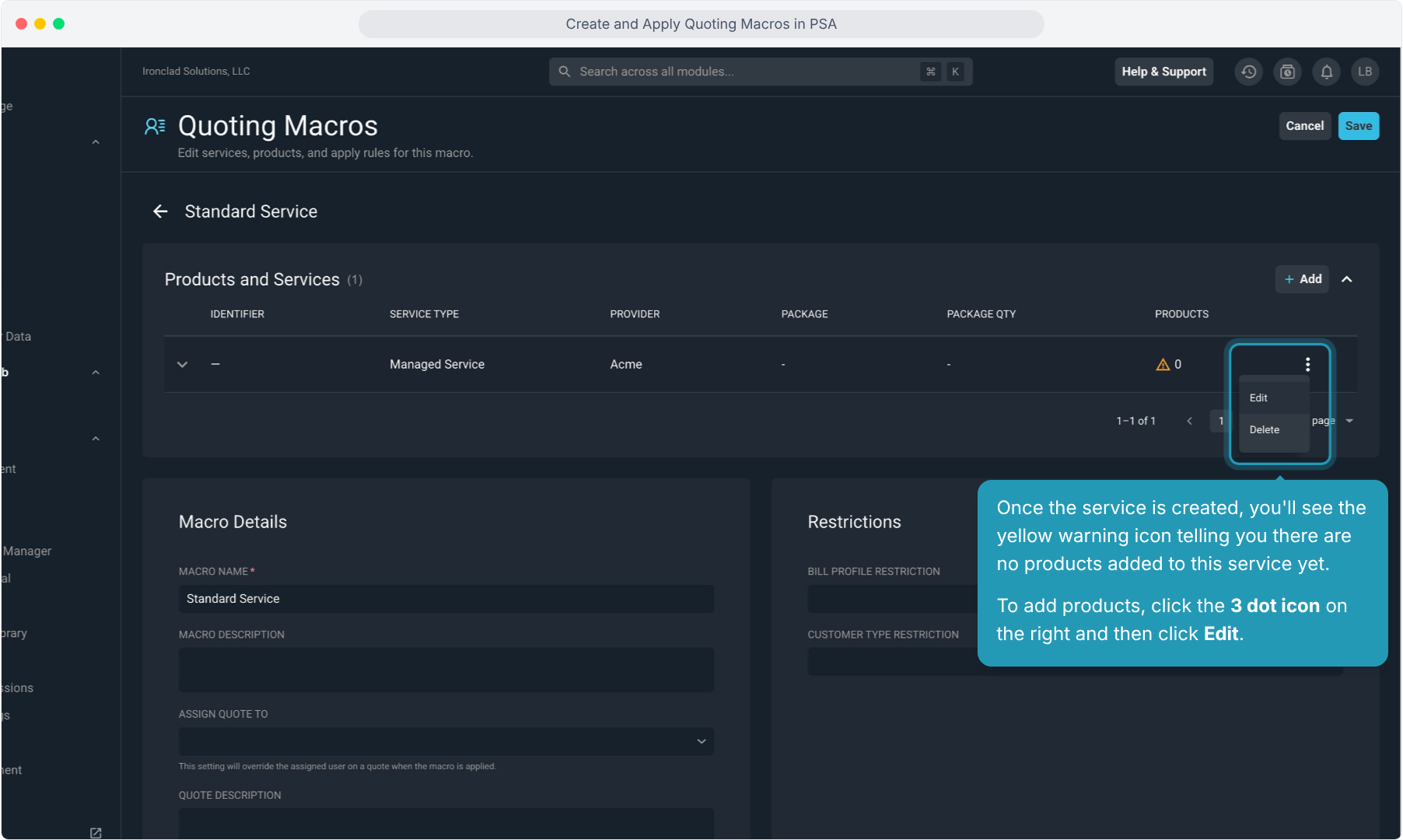The image size is (1403, 840).
Task: Click the search magnifier icon
Action: [565, 72]
